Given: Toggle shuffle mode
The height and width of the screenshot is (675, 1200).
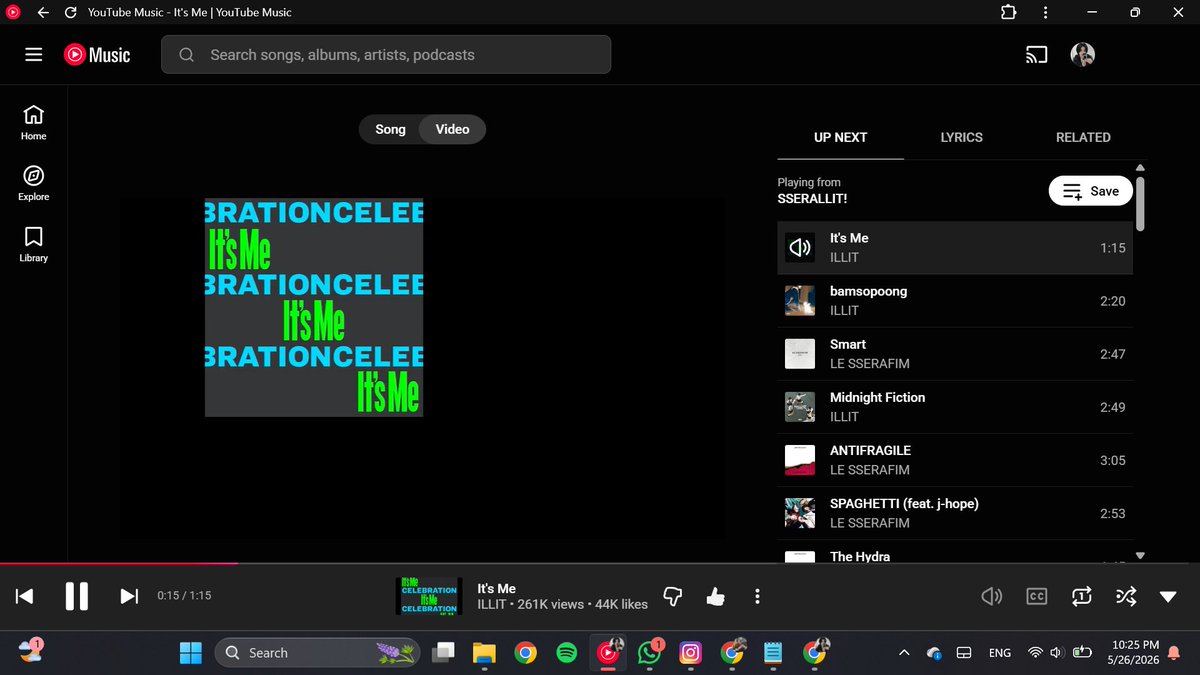Looking at the screenshot, I should click(x=1126, y=596).
